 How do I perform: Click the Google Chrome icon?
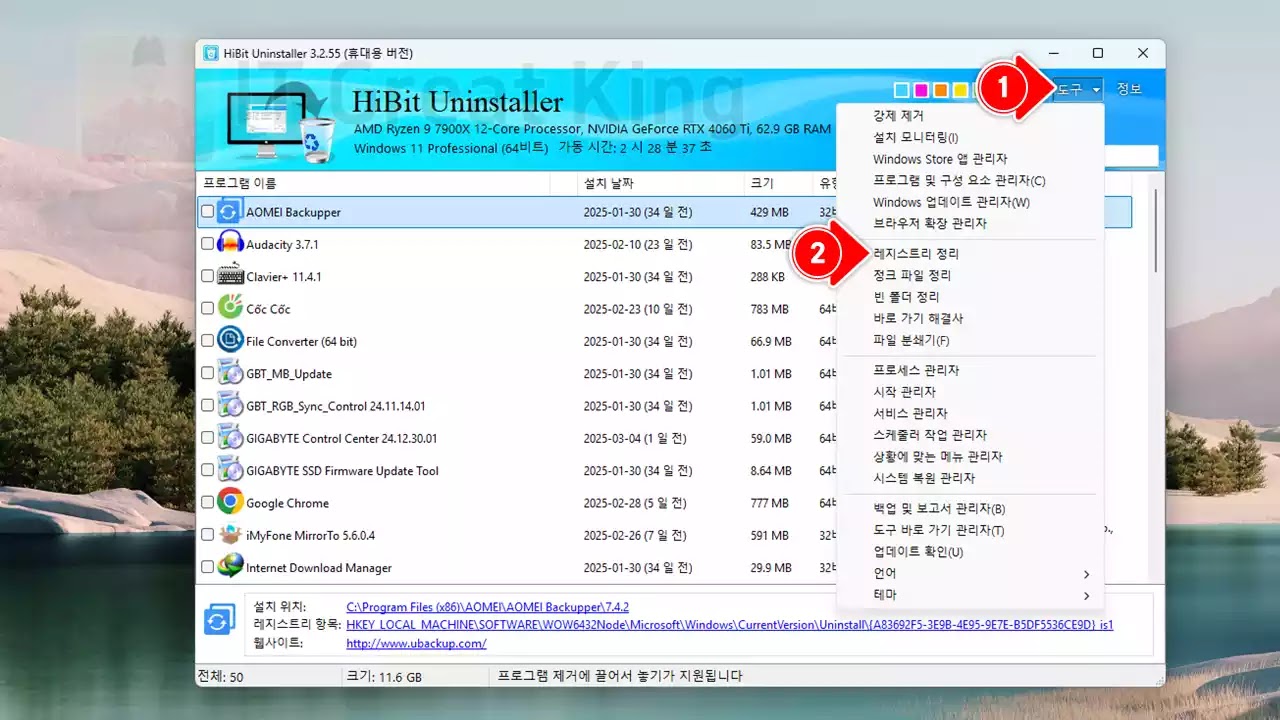click(x=230, y=503)
